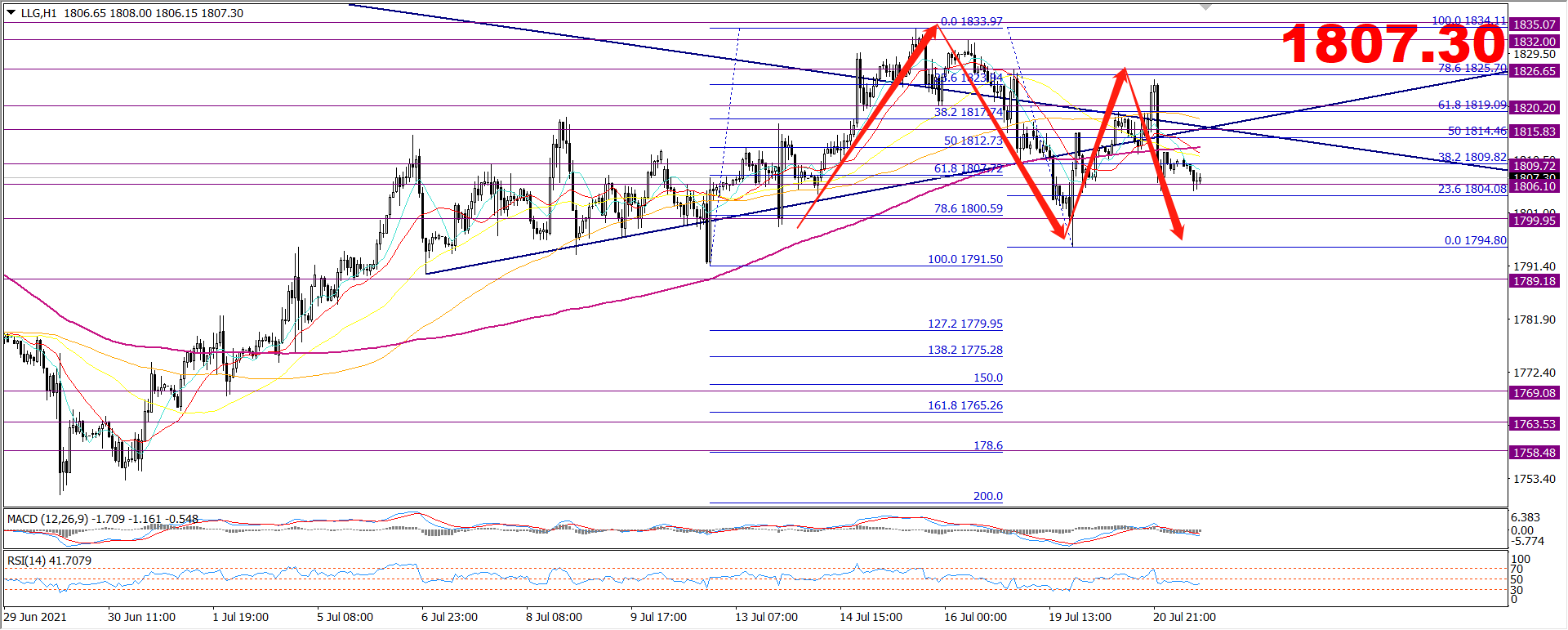Select Fibonacci label 100.0 1791.50

[x=965, y=259]
